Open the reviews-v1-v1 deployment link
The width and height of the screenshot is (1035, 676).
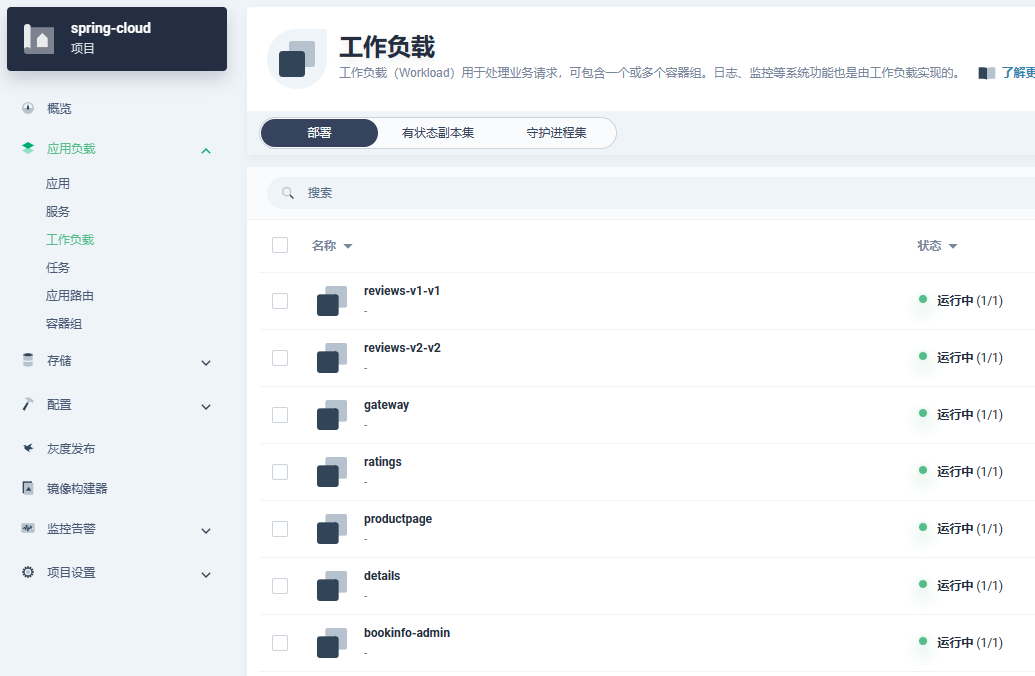point(402,290)
